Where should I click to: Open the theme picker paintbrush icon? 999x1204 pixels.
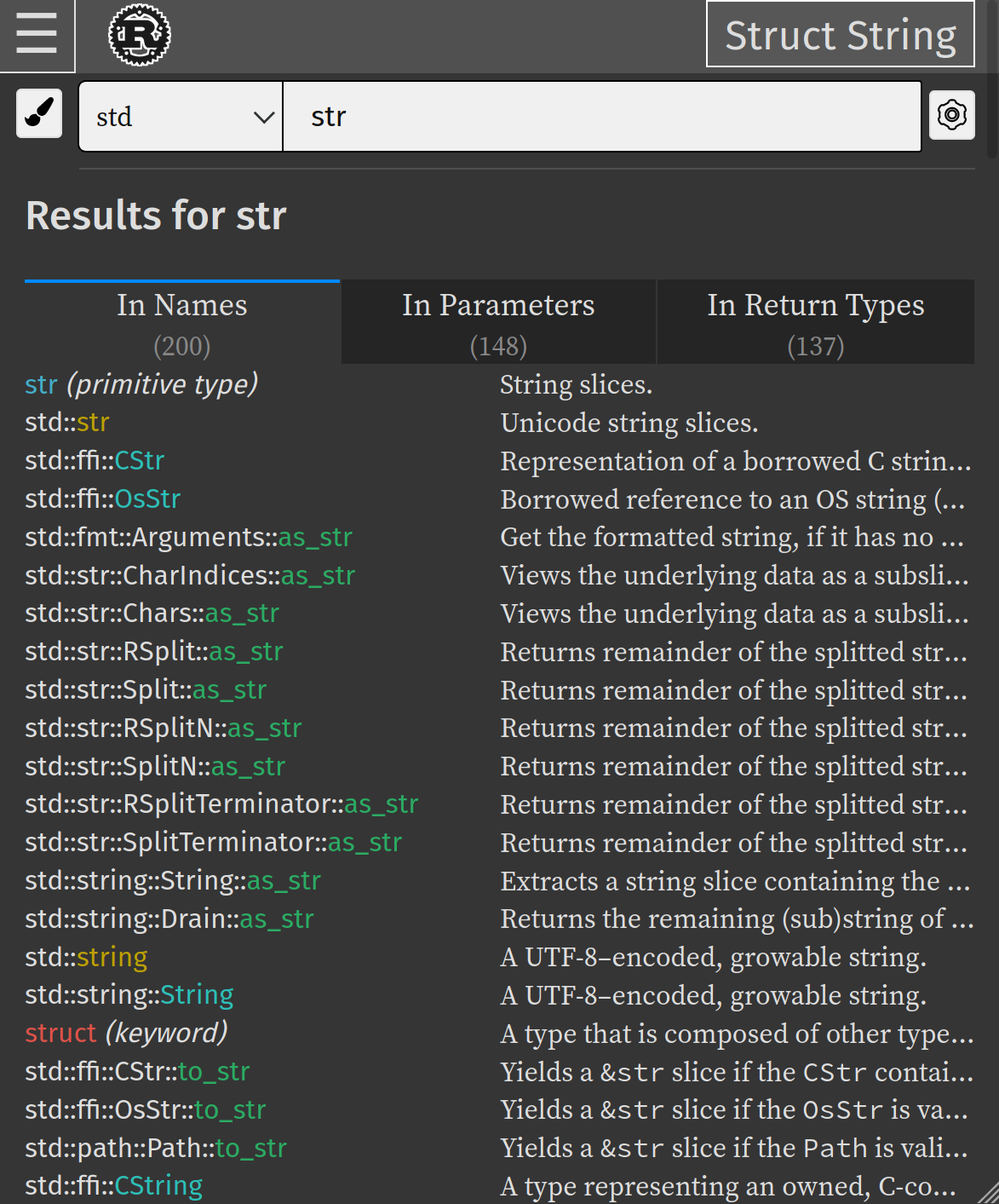(39, 113)
